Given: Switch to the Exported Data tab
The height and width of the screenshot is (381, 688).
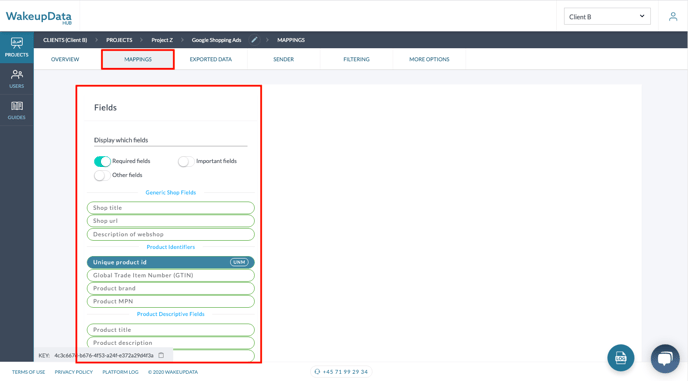Looking at the screenshot, I should [x=211, y=59].
